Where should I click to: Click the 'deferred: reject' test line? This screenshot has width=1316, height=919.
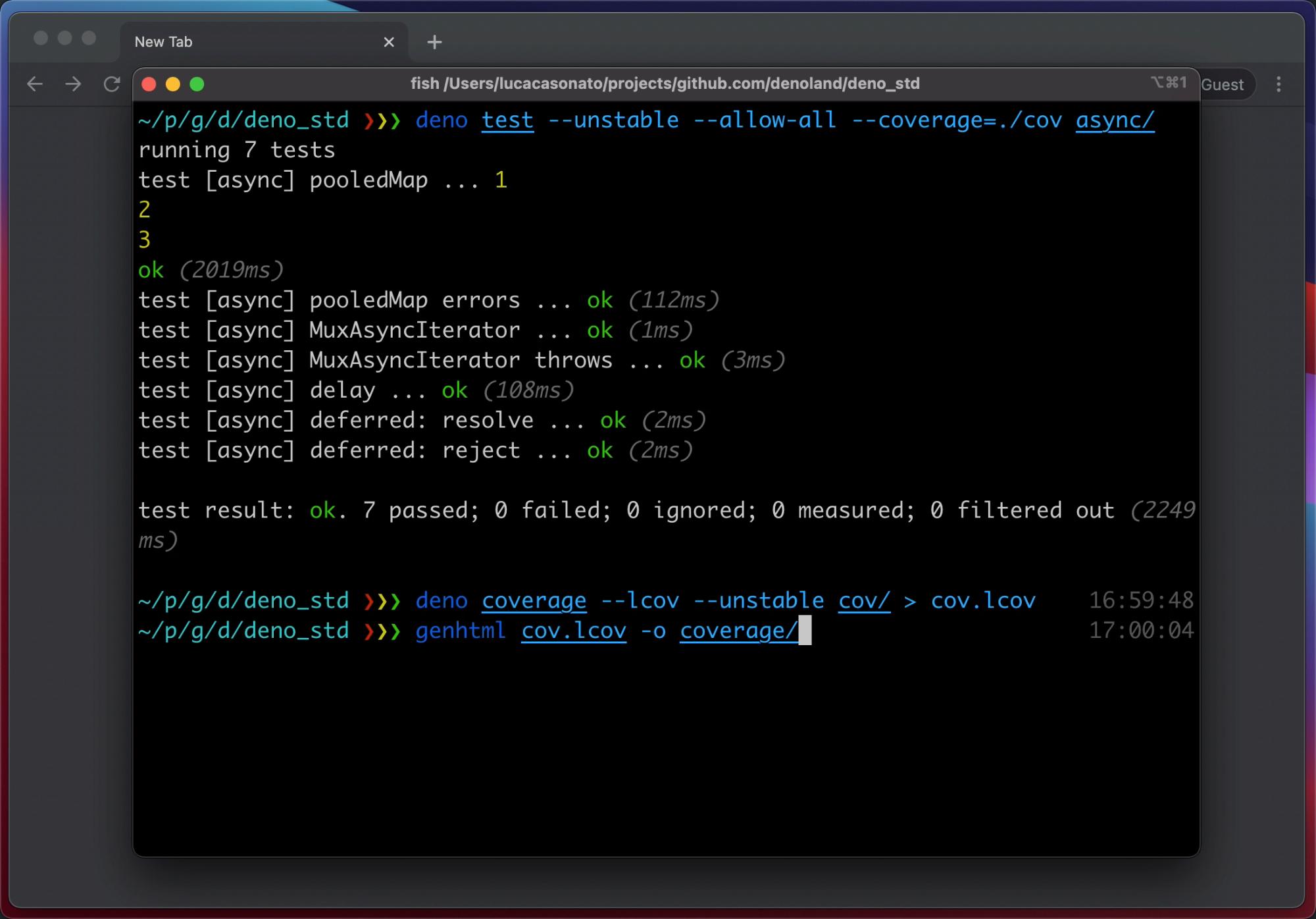point(416,451)
